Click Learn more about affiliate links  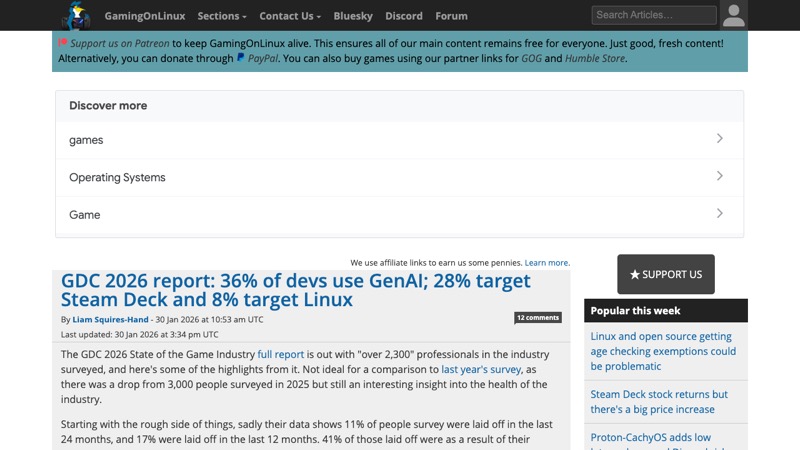click(546, 263)
